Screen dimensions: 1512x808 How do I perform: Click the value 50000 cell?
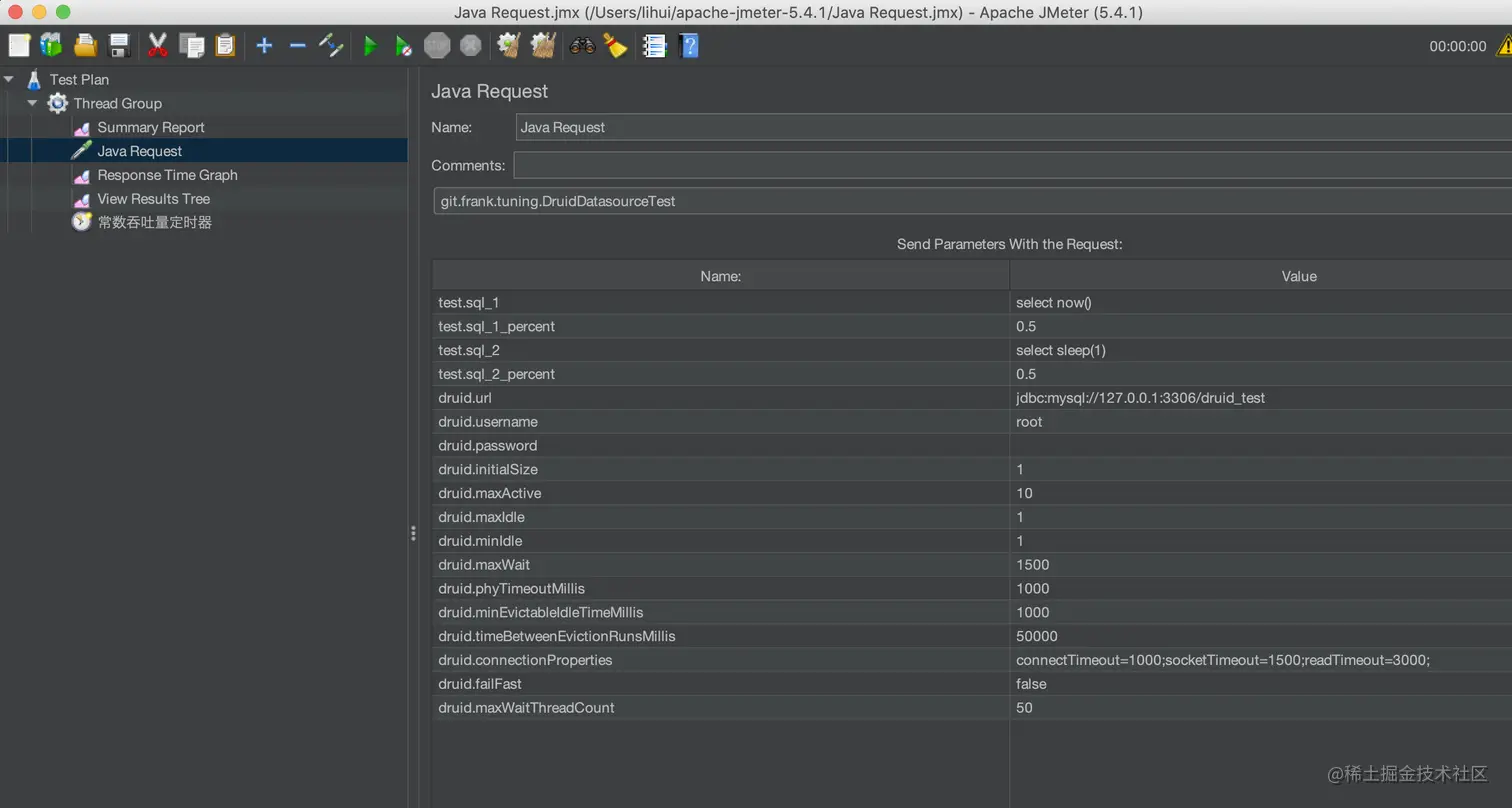1260,636
